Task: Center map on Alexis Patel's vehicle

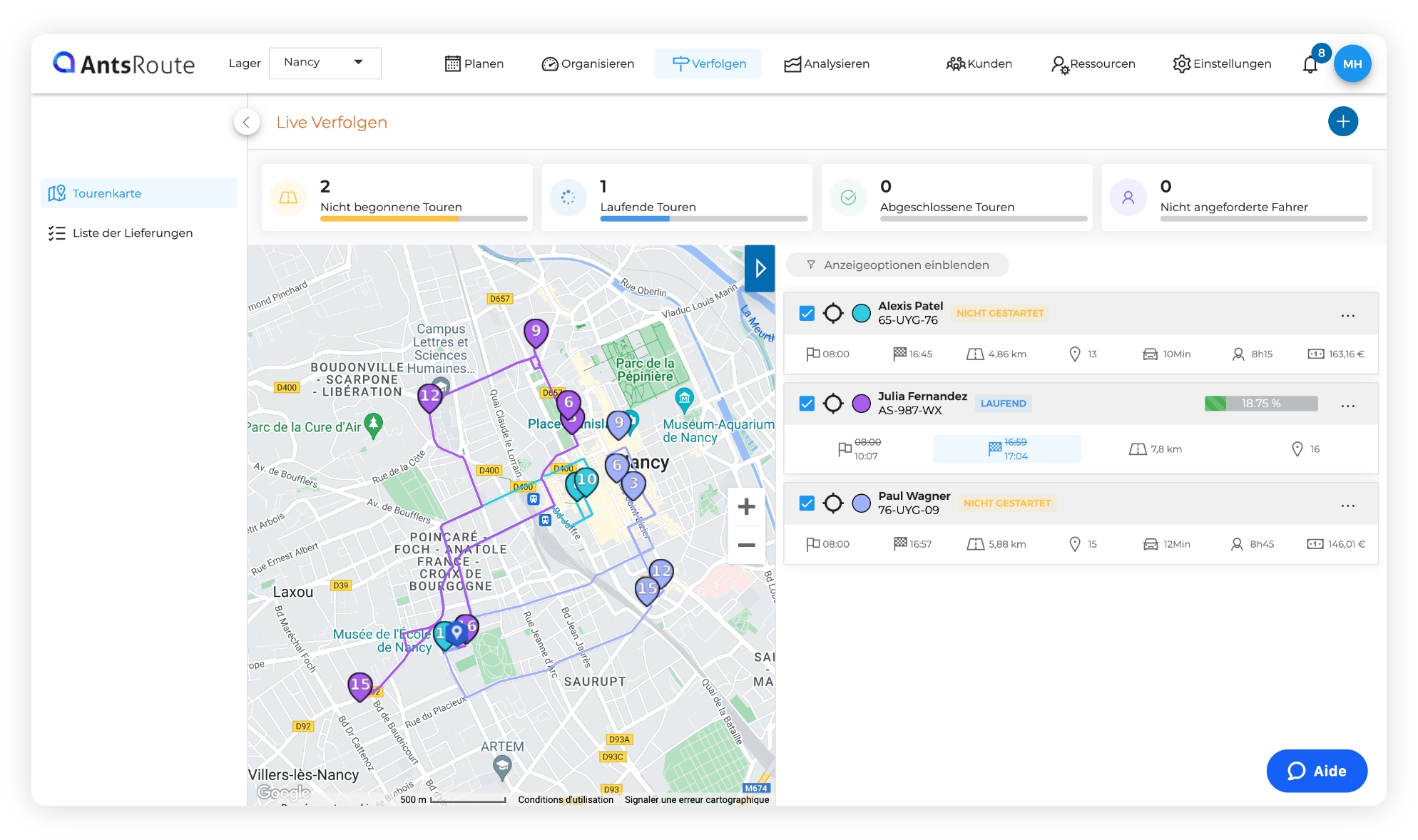Action: [x=833, y=313]
